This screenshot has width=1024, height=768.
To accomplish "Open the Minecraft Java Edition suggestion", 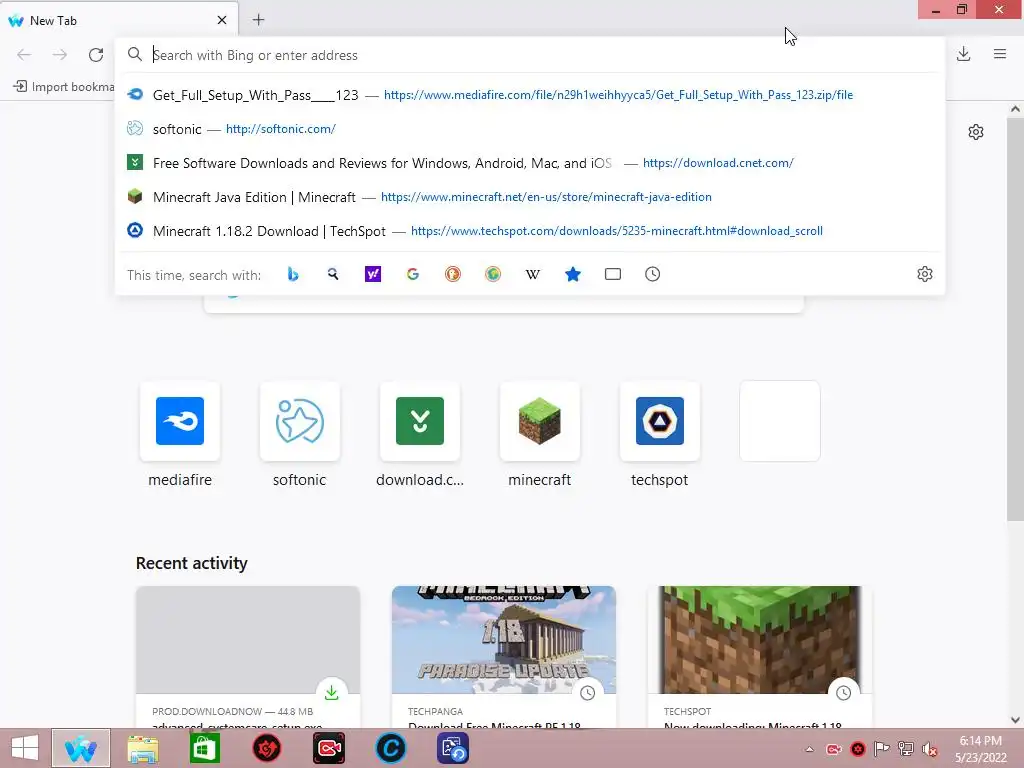I will coord(529,197).
